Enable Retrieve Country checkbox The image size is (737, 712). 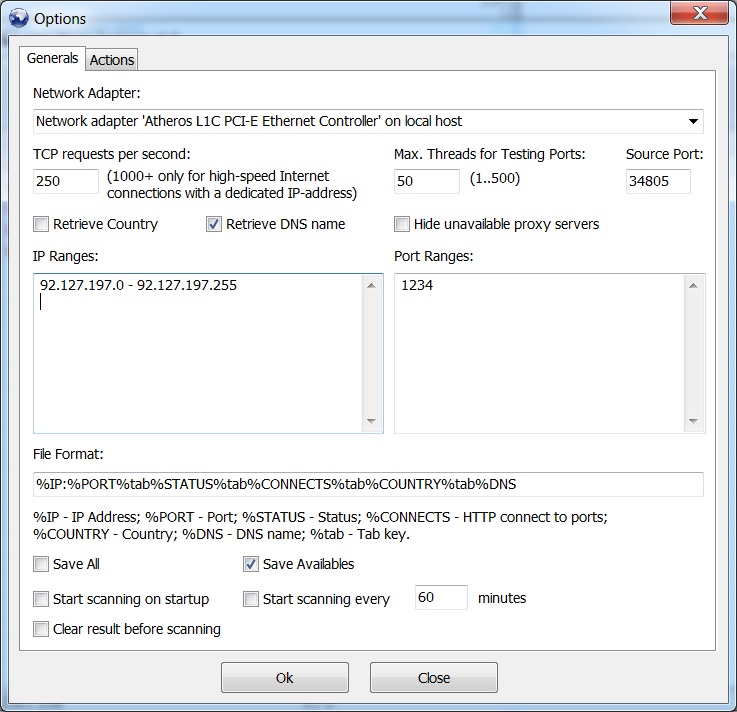[x=41, y=224]
